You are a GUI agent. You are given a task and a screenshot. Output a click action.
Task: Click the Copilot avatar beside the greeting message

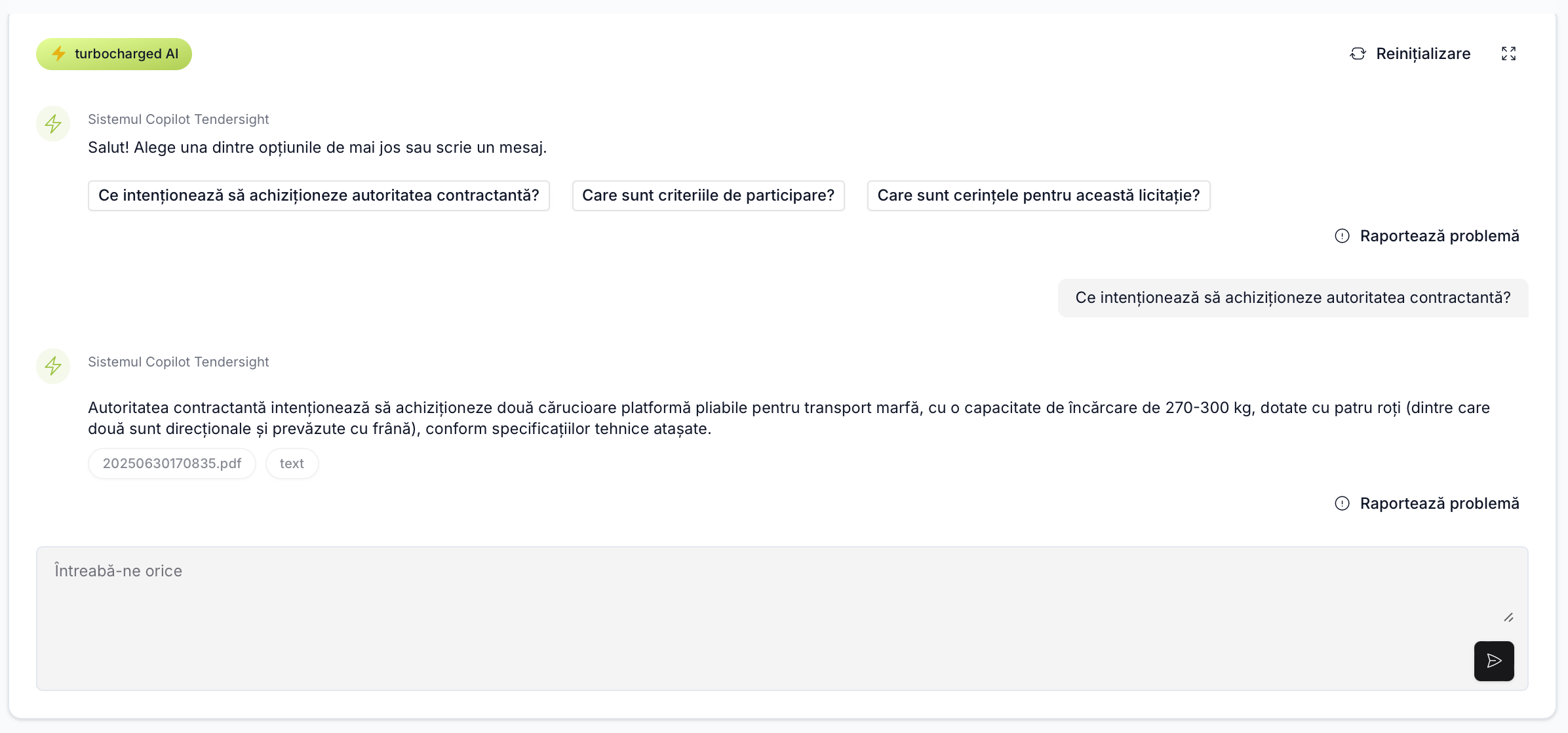tap(53, 123)
